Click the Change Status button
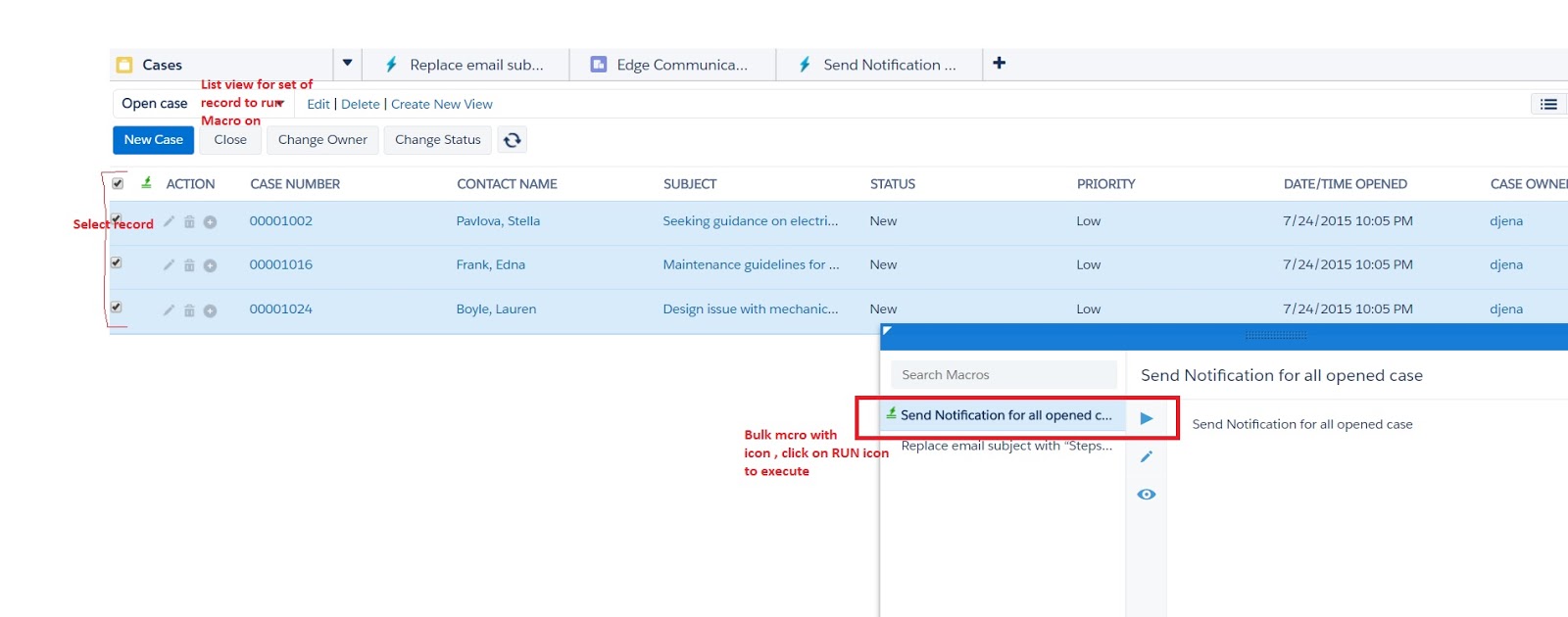 [x=437, y=140]
